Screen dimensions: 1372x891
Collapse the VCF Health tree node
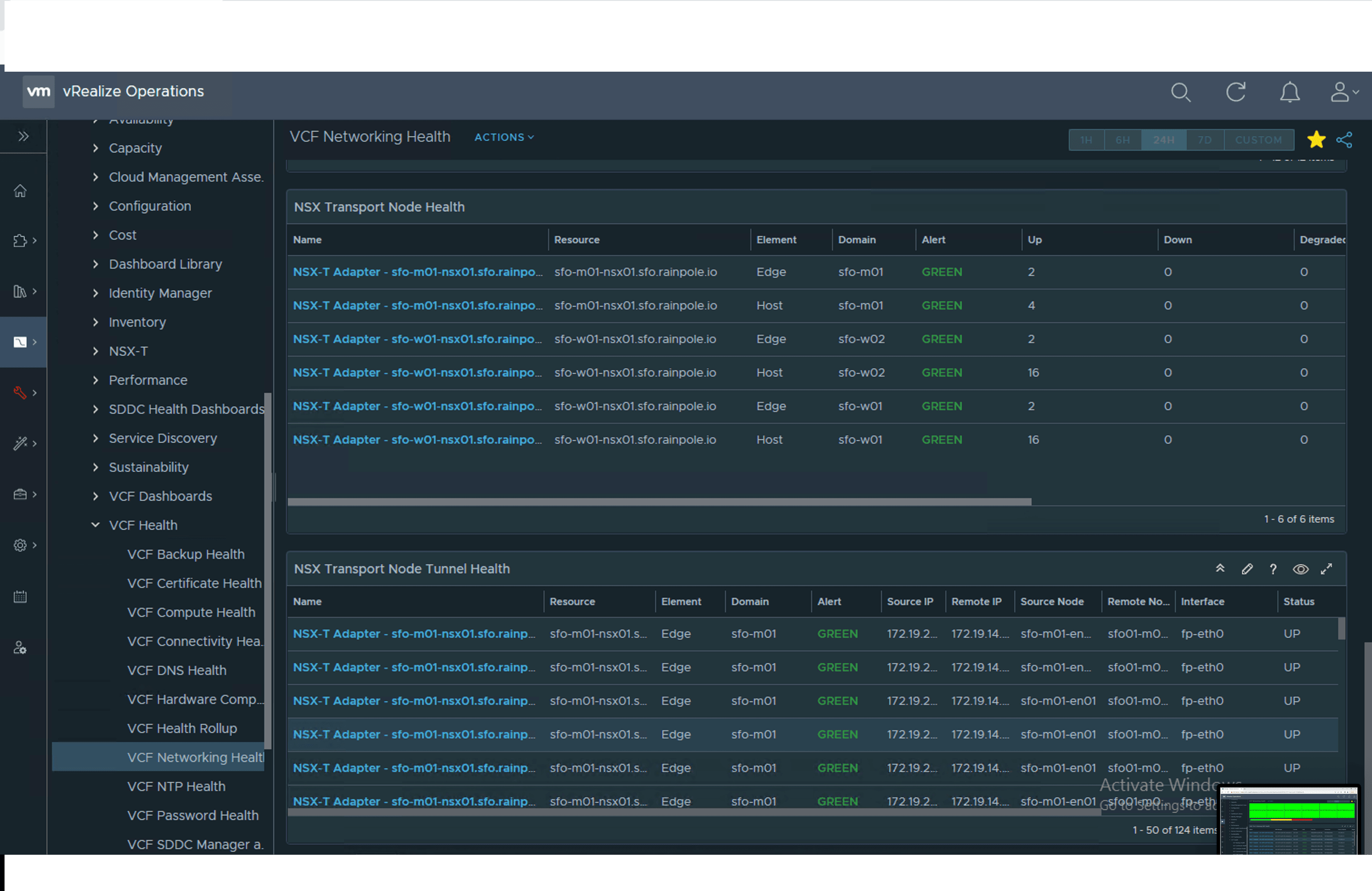click(96, 525)
